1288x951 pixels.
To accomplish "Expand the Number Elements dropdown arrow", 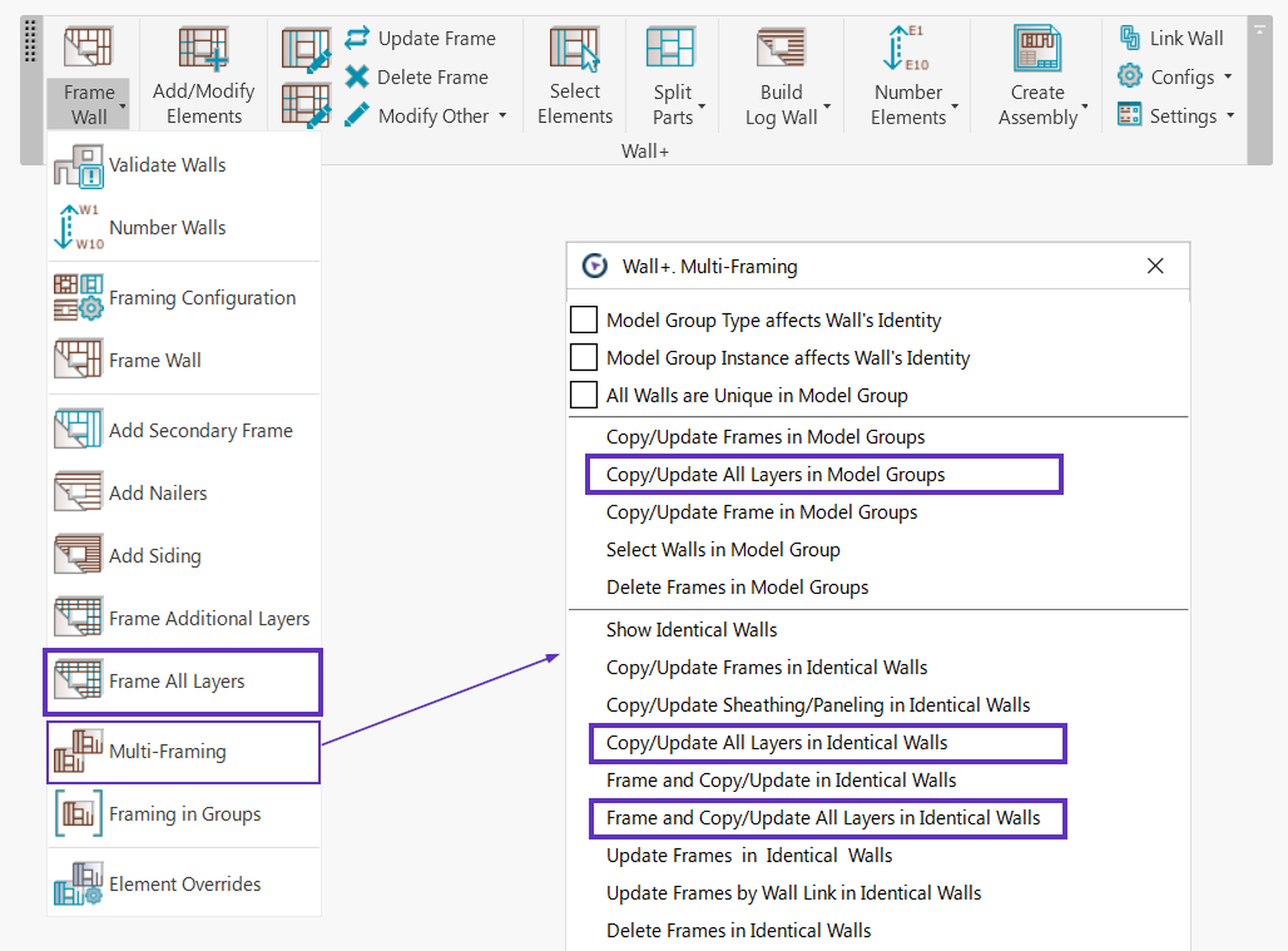I will [955, 107].
